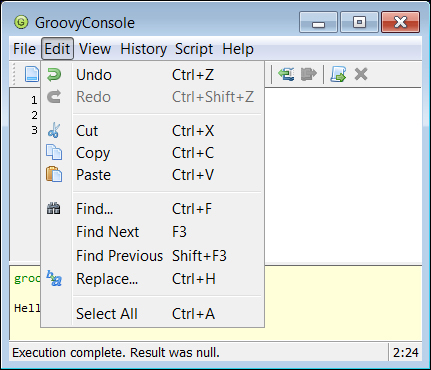Click the 'Hell' text in the output pane
Image resolution: width=431 pixels, height=370 pixels.
27,308
